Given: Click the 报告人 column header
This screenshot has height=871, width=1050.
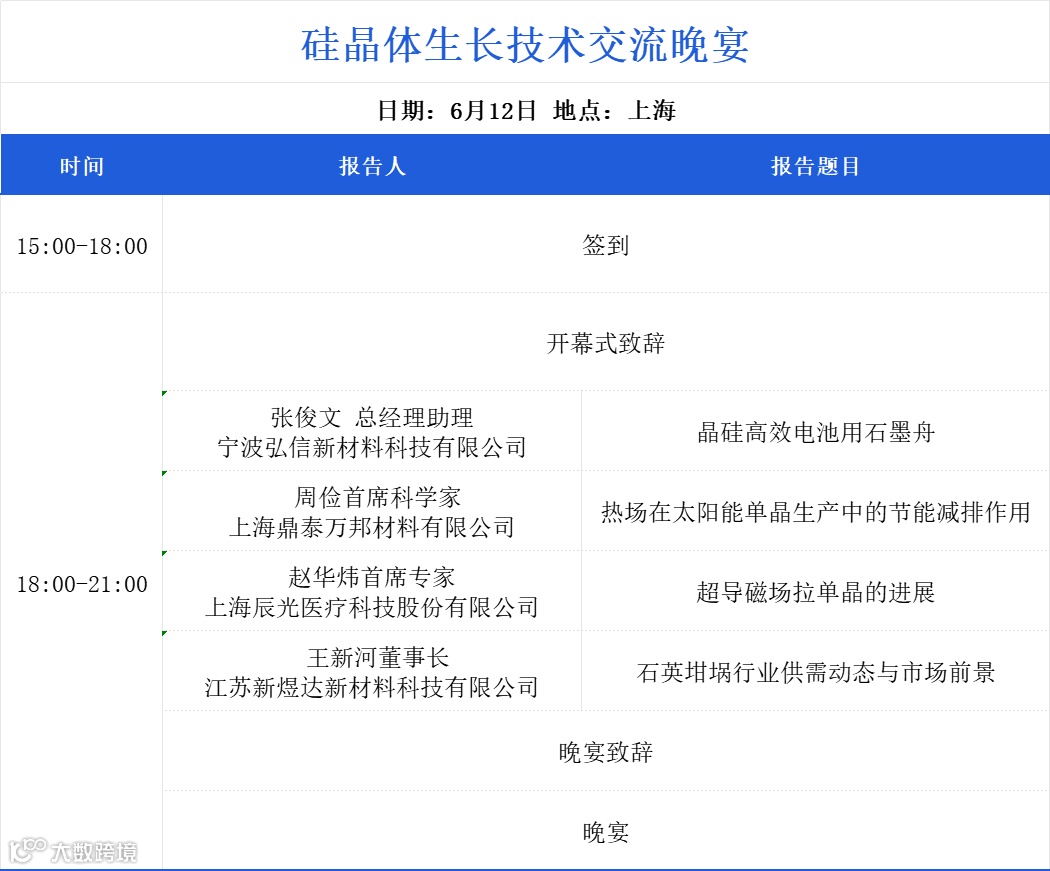Looking at the screenshot, I should (372, 165).
